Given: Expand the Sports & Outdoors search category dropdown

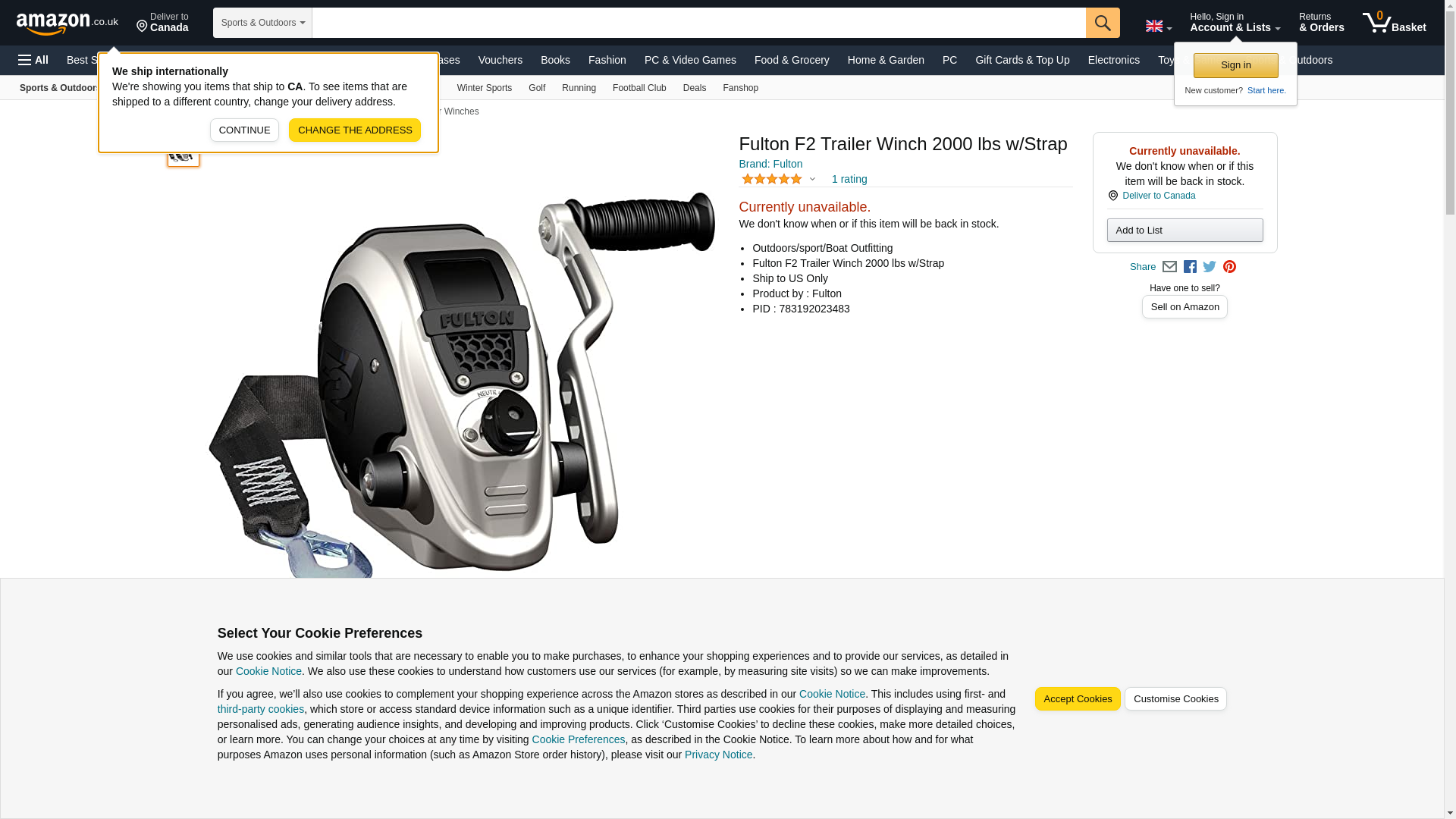Looking at the screenshot, I should pos(262,23).
